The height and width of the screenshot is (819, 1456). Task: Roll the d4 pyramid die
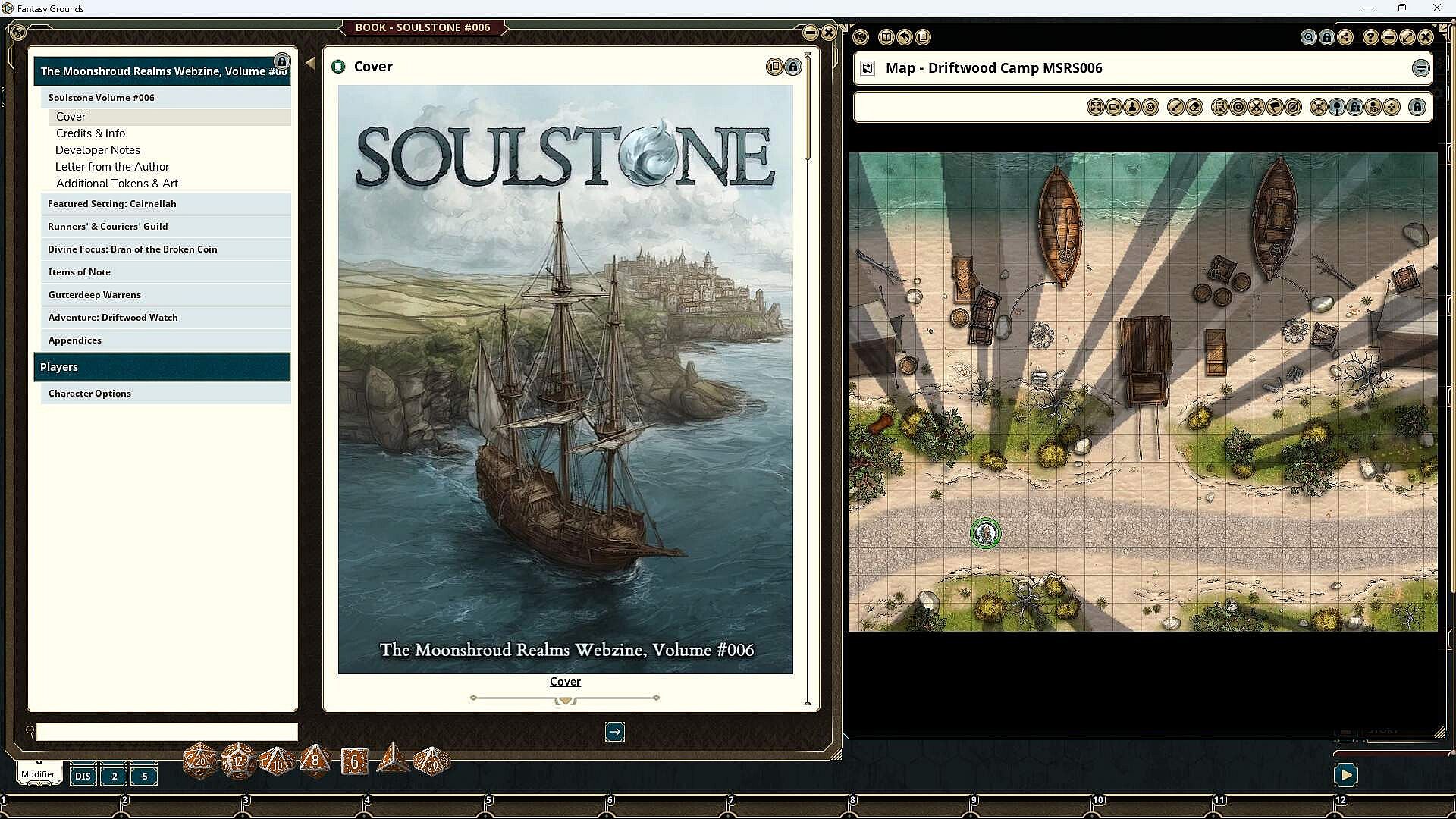[393, 758]
